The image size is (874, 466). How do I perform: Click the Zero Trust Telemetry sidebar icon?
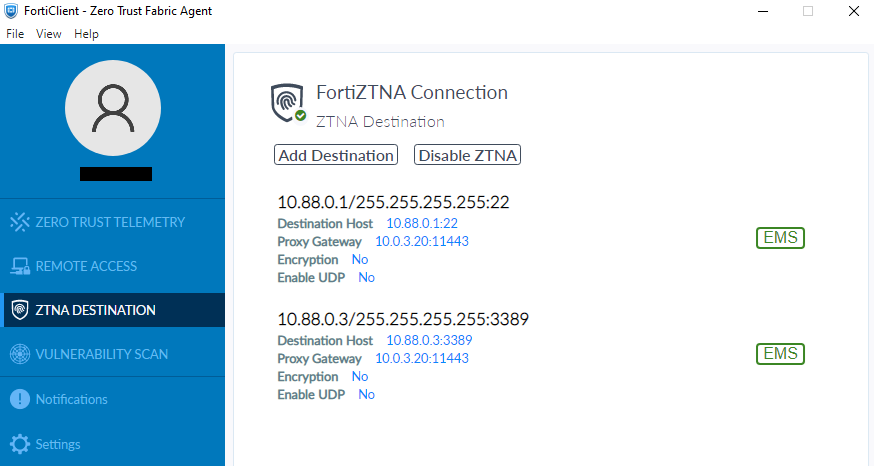(x=20, y=222)
